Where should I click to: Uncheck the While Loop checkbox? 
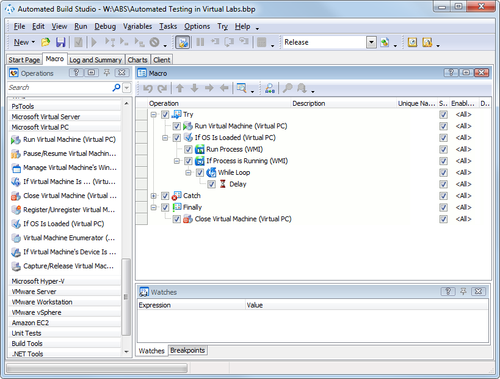200,173
